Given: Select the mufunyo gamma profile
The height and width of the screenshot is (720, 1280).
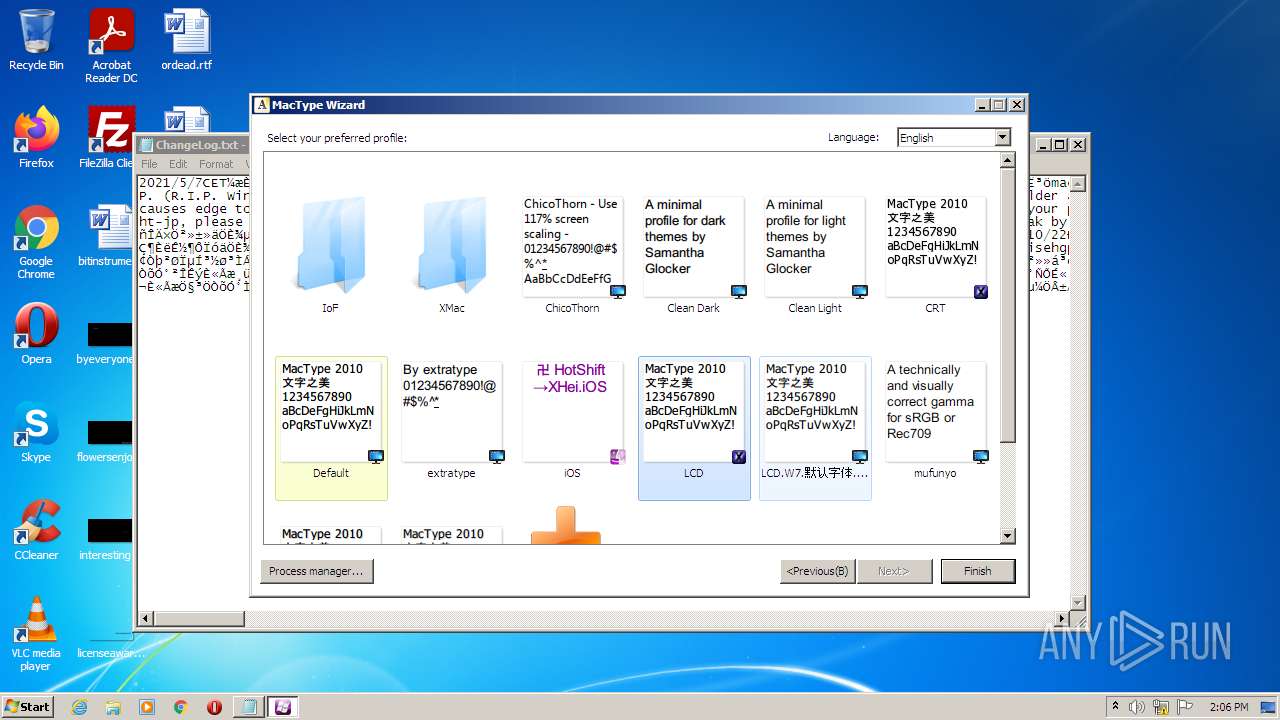Looking at the screenshot, I should pos(935,428).
